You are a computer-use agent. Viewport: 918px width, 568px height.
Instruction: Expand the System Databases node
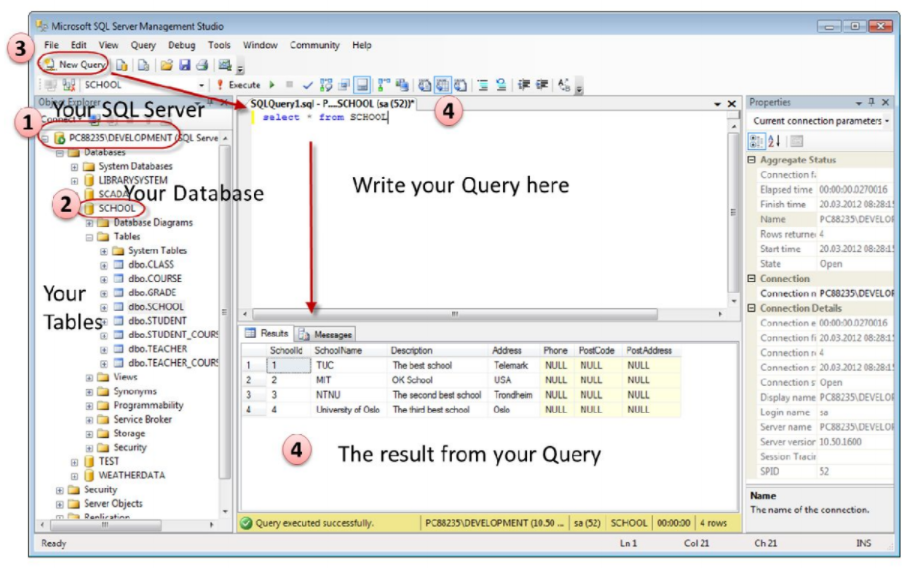click(74, 167)
